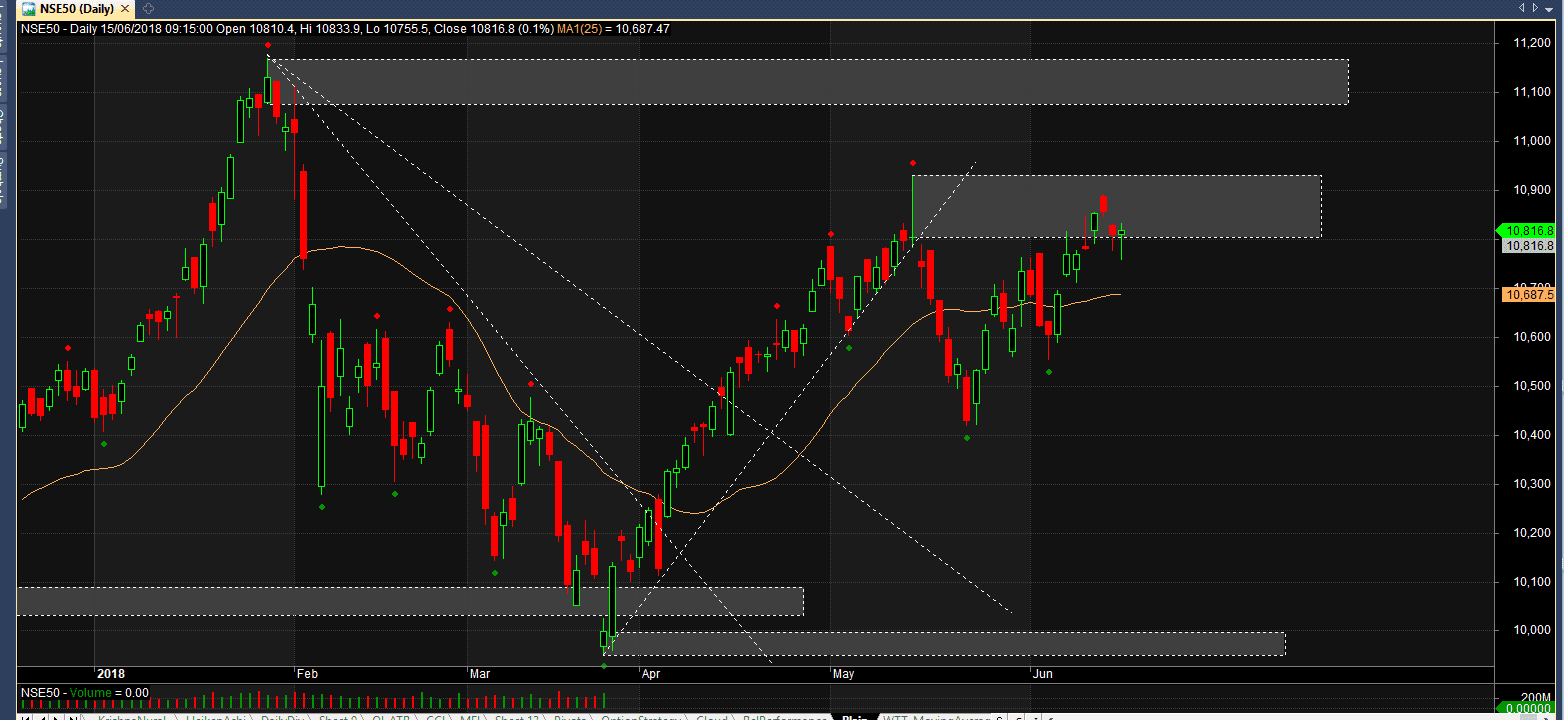Open the CCI sheet tab
This screenshot has height=720, width=1564.
437,718
